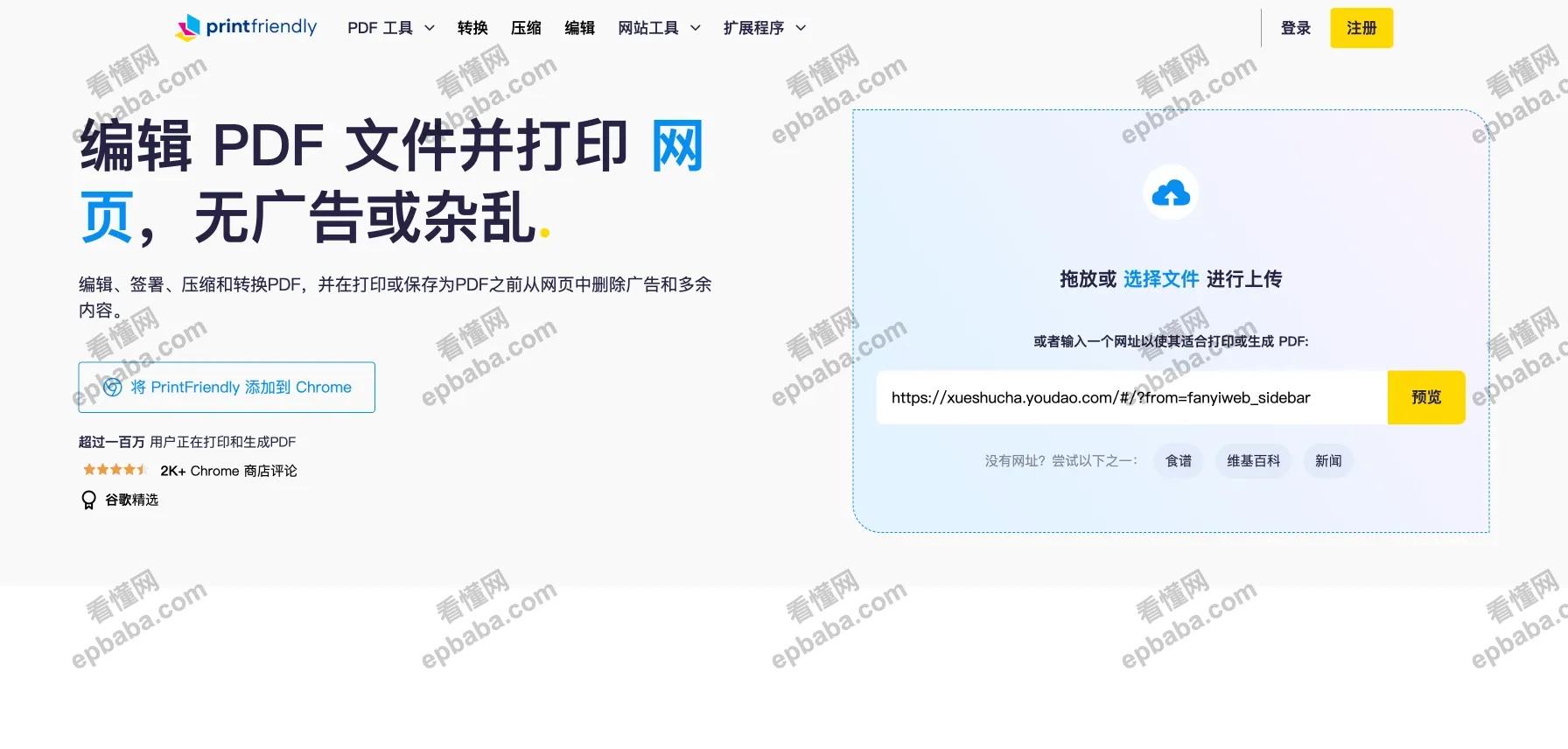This screenshot has width=1568, height=749.
Task: Expand the 扩展程序 dropdown arrow
Action: pyautogui.click(x=801, y=28)
